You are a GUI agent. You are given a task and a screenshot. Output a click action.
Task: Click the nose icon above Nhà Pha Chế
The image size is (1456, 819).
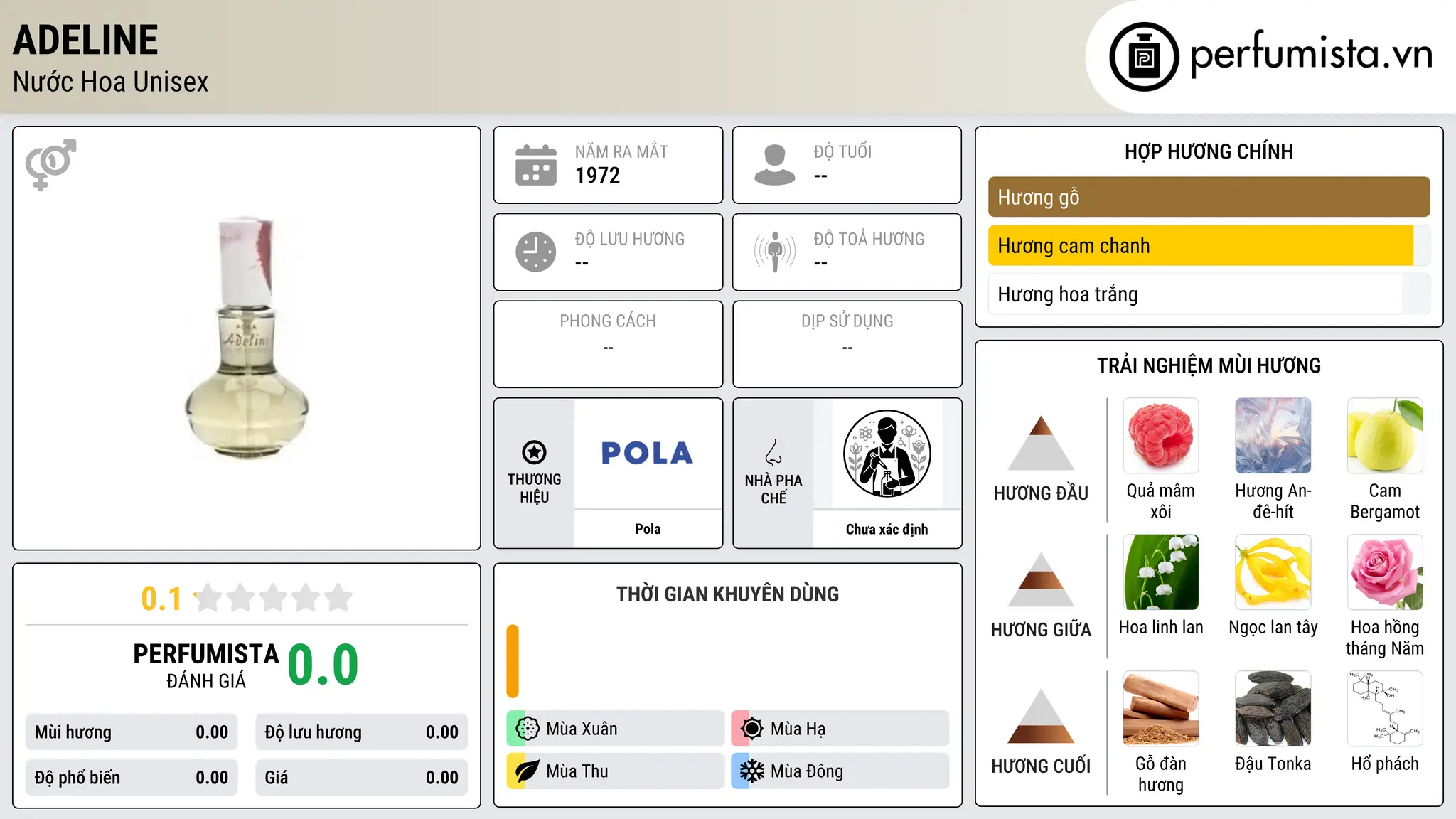[x=773, y=452]
